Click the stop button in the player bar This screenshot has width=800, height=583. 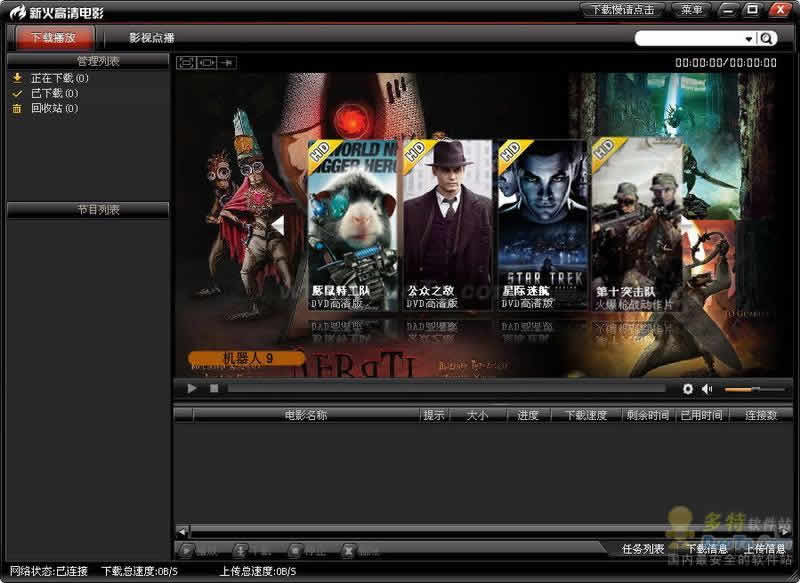click(214, 389)
